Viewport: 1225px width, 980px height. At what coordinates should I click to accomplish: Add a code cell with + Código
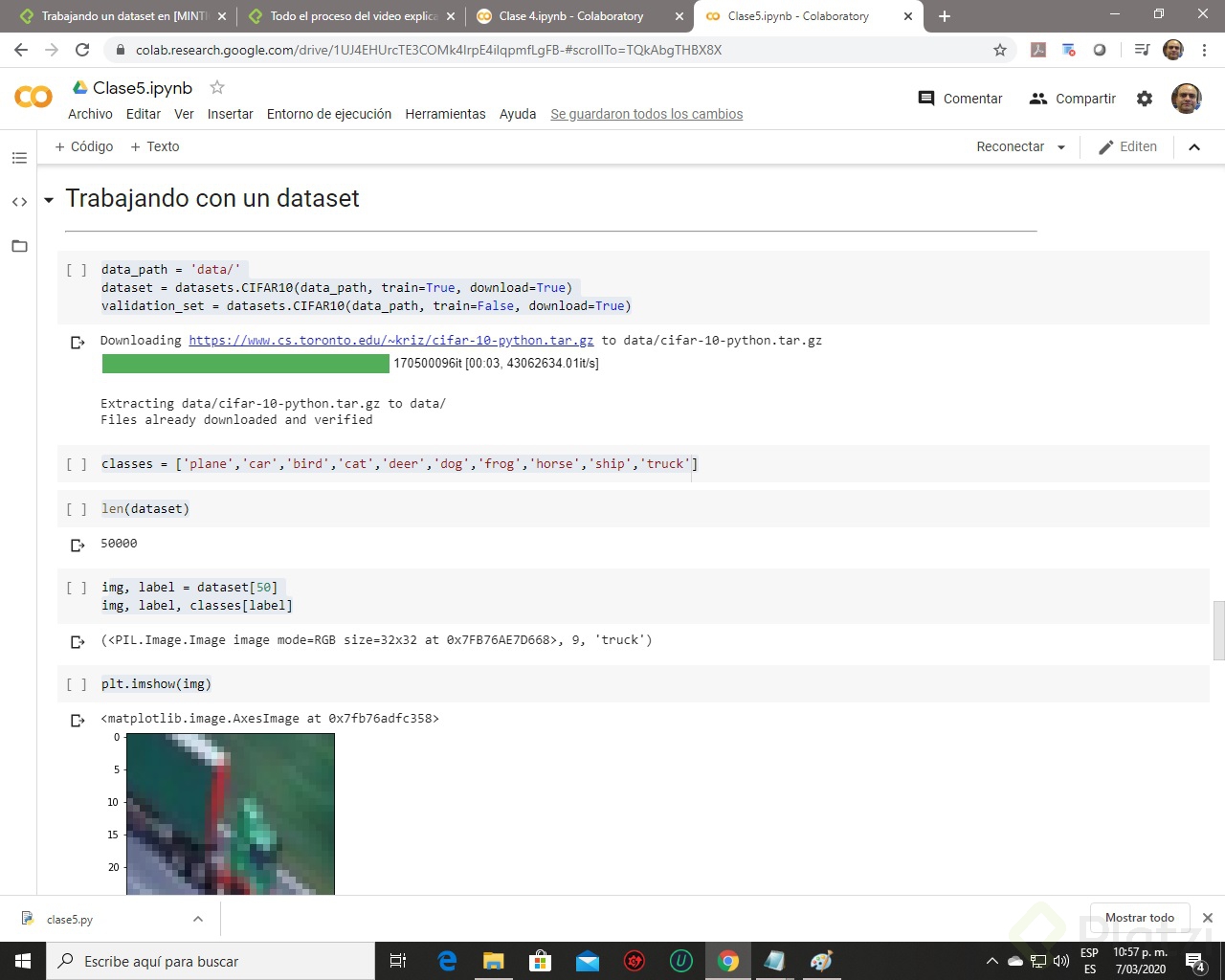coord(84,146)
